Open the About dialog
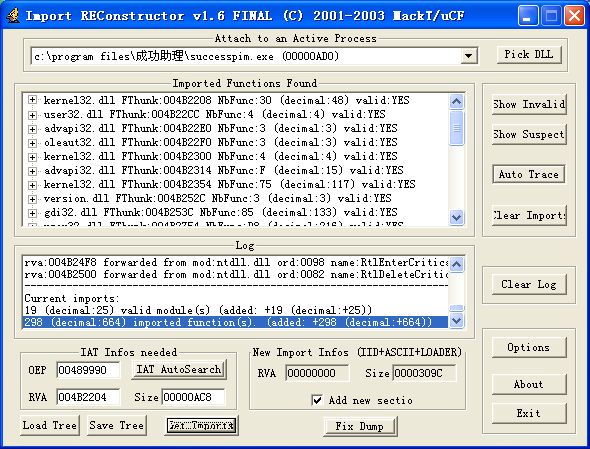Image resolution: width=590 pixels, height=449 pixels. 529,385
